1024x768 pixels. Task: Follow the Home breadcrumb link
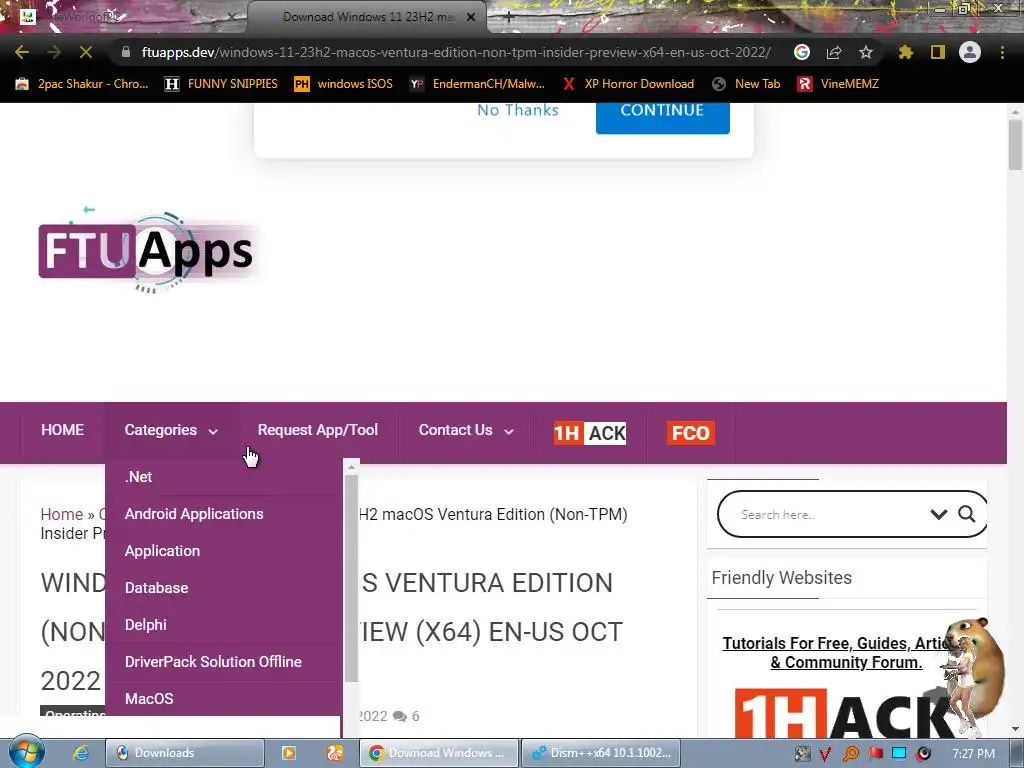[x=62, y=514]
